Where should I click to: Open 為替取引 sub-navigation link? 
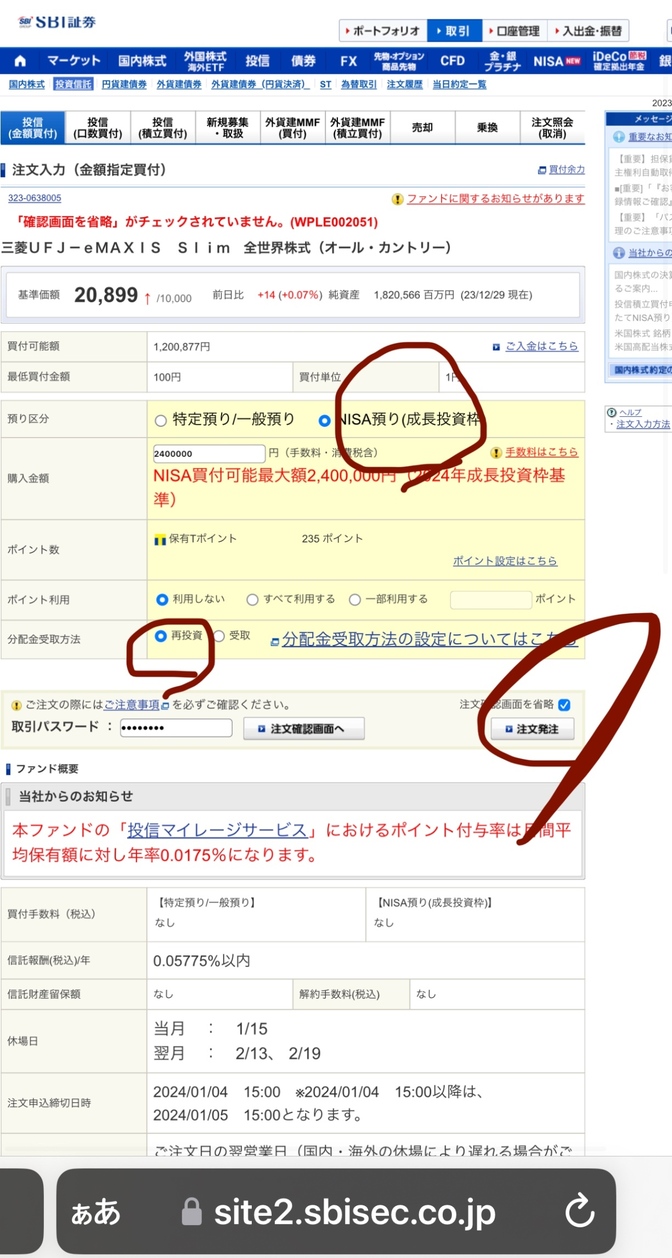pos(359,85)
